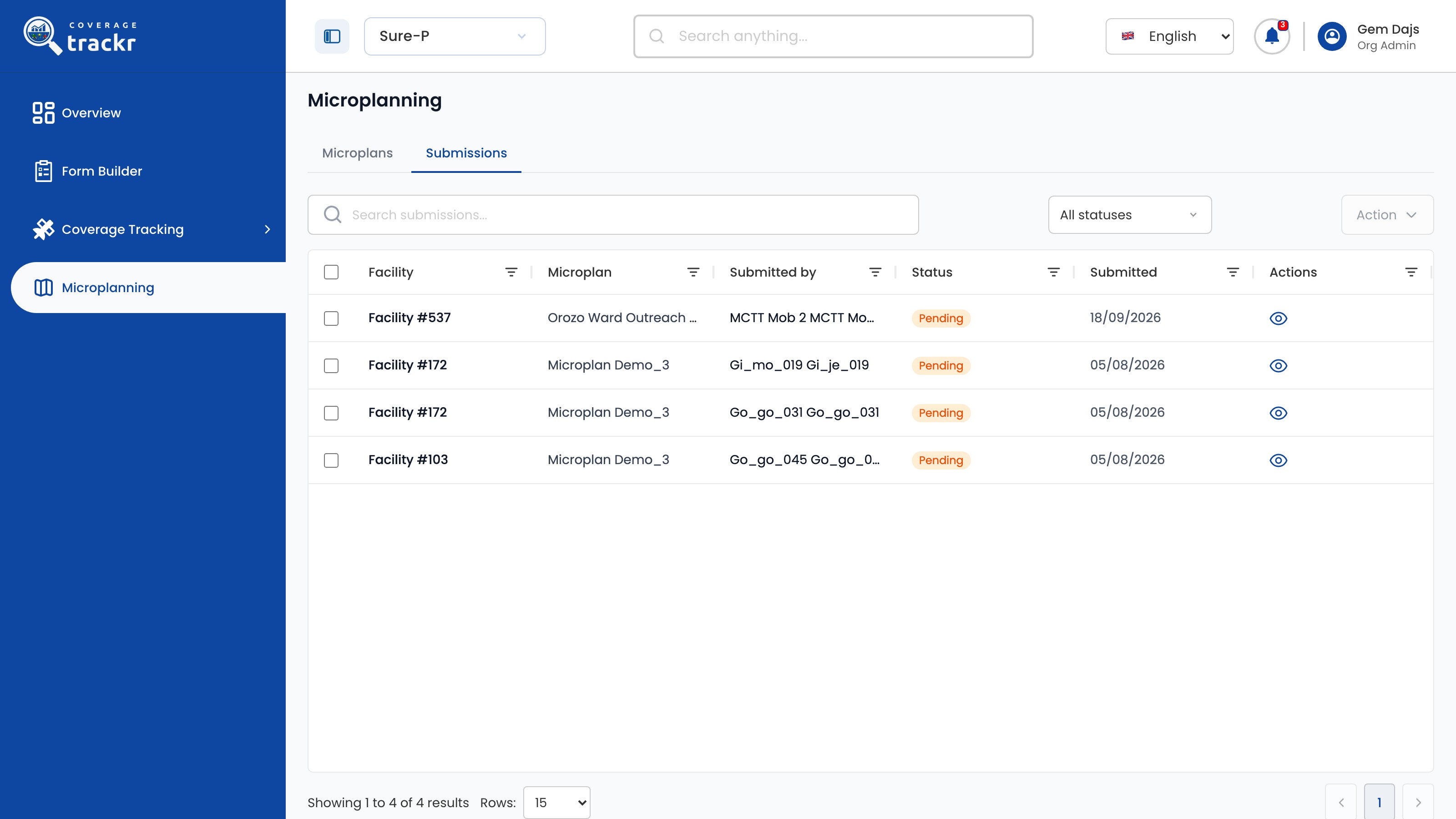
Task: Click the Coverage Trackr logo
Action: [80, 35]
